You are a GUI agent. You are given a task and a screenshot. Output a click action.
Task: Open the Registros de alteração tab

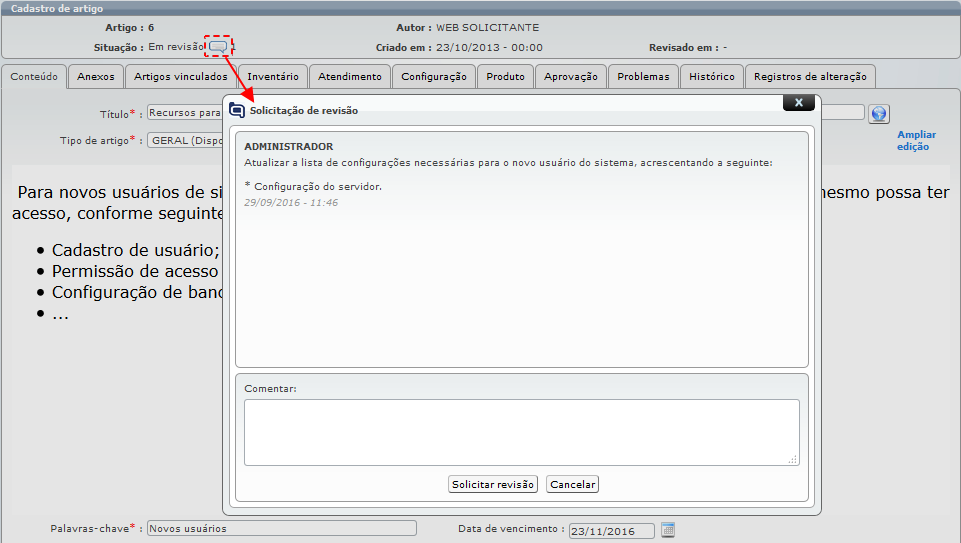810,77
